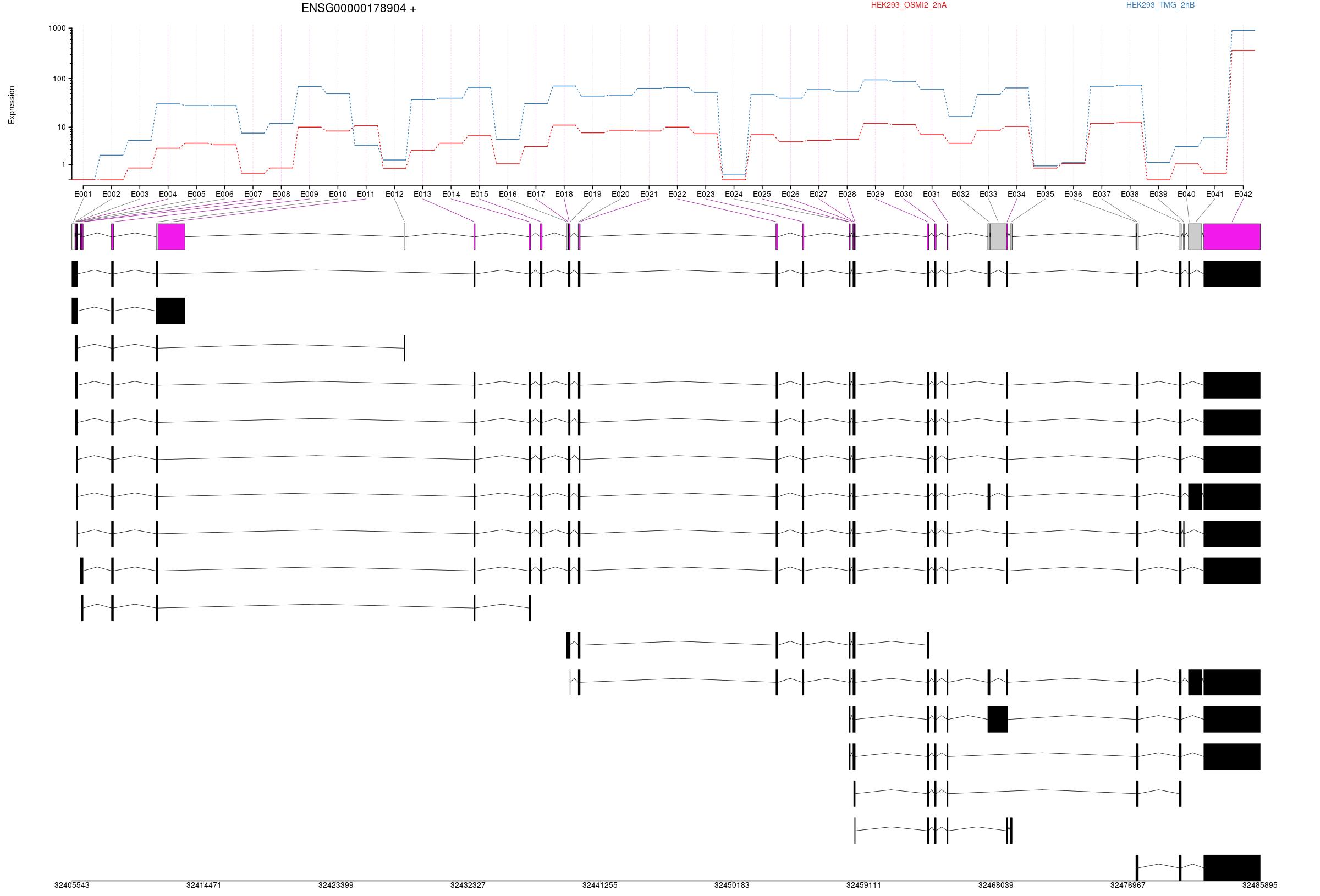Image resolution: width=1320 pixels, height=896 pixels.
Task: Click exon label E038
Action: 1130,194
